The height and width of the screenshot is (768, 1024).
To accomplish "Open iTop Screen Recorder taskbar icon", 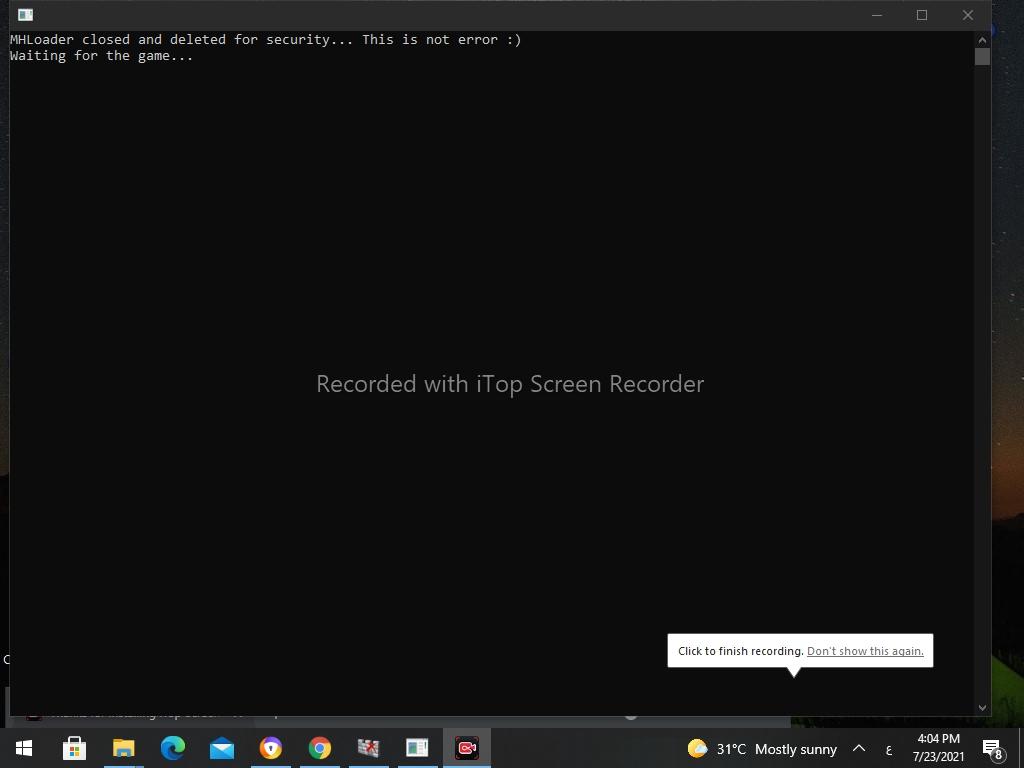I will pos(466,748).
